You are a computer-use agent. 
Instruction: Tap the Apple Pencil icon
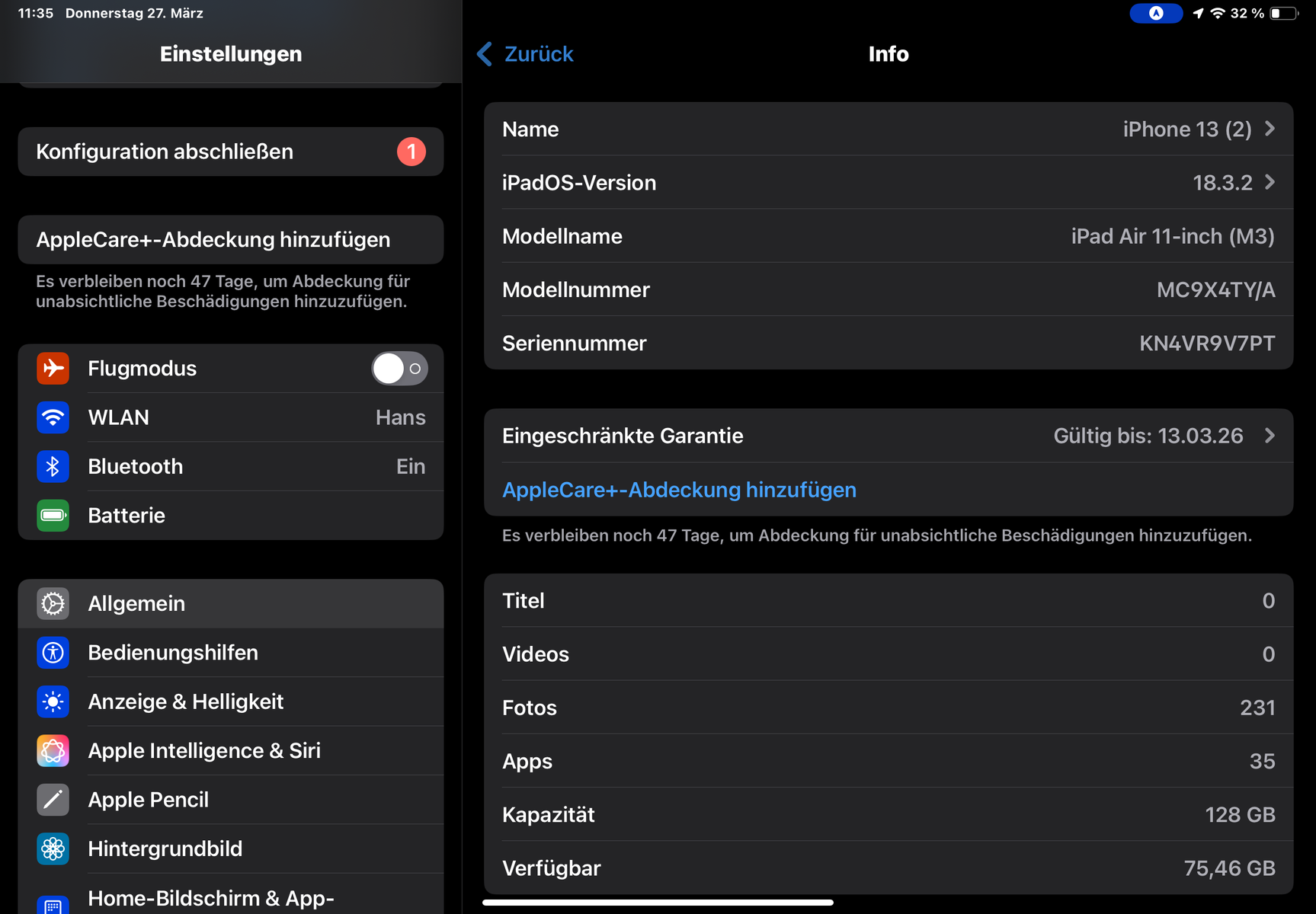click(53, 800)
